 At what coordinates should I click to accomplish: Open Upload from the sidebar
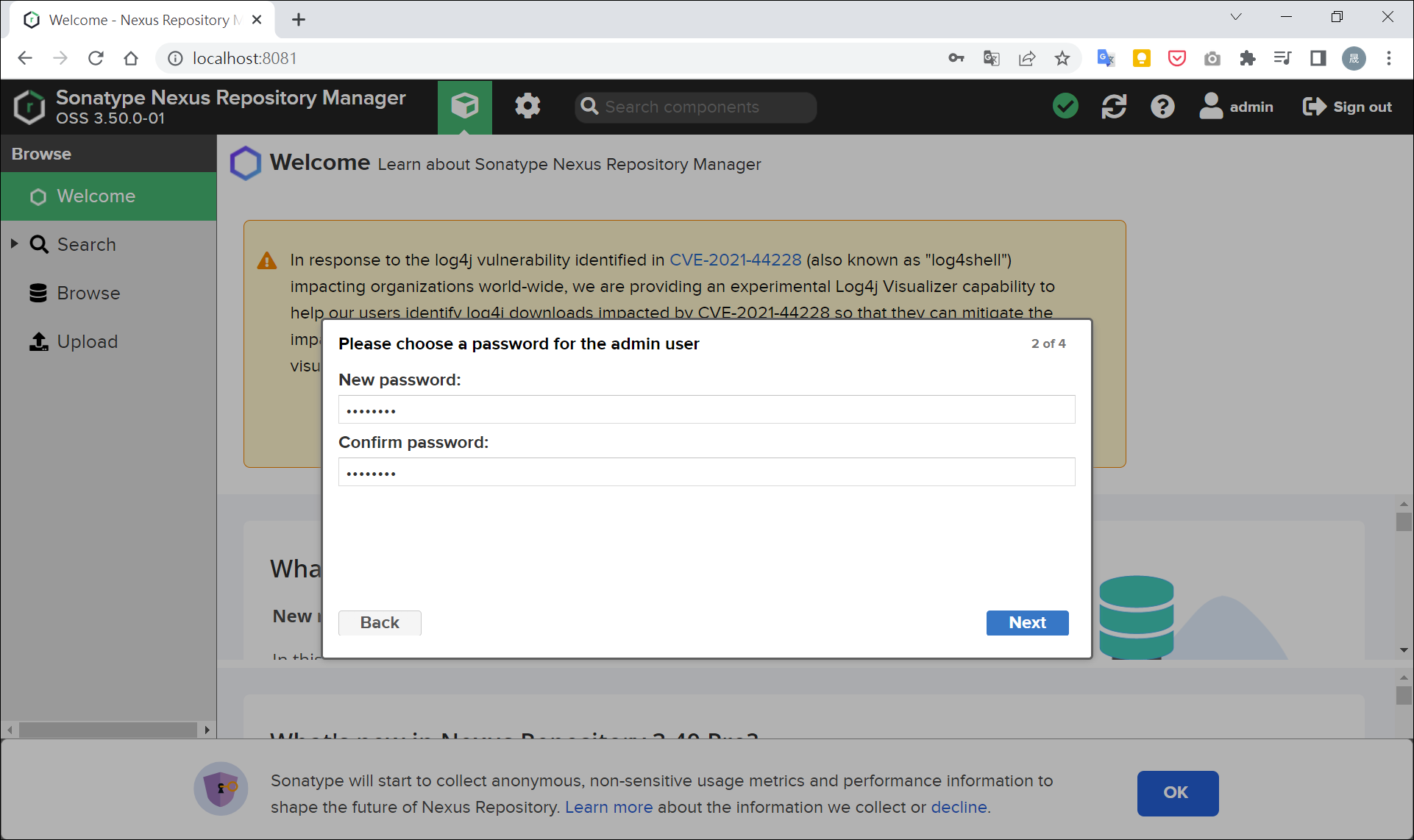click(87, 341)
